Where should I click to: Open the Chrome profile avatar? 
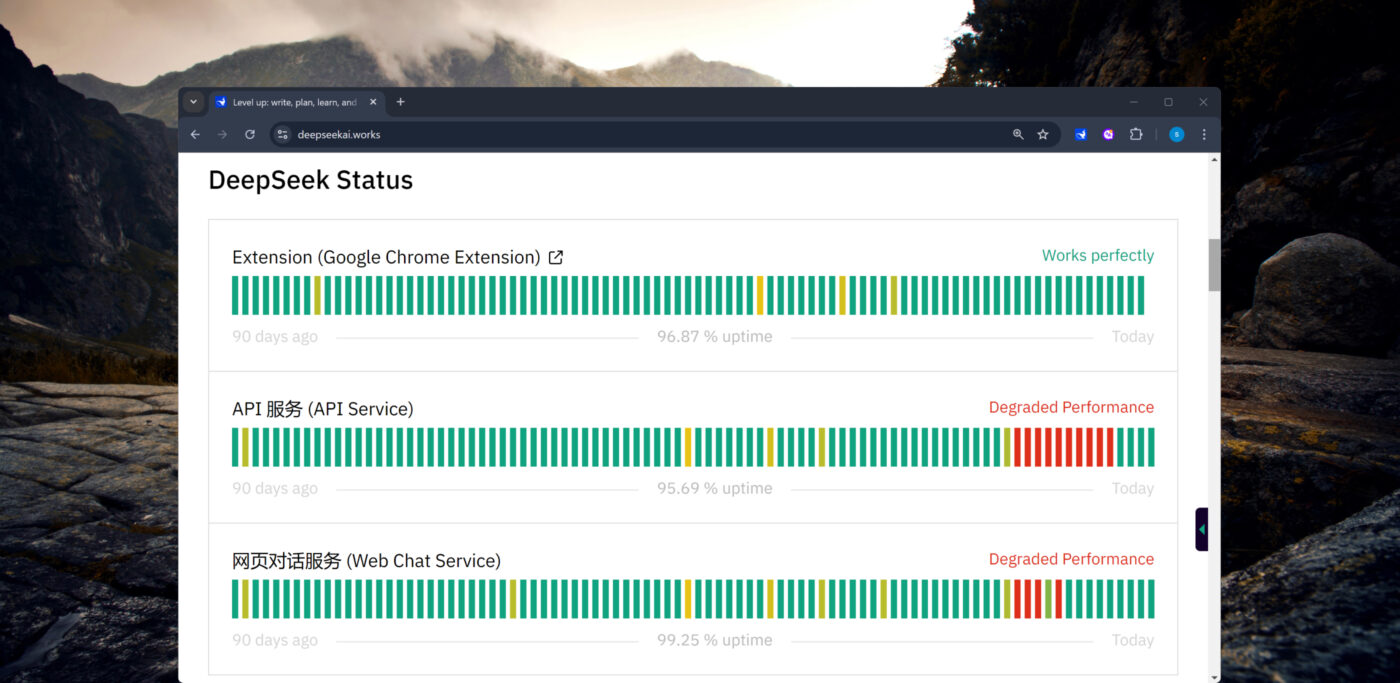pos(1176,134)
